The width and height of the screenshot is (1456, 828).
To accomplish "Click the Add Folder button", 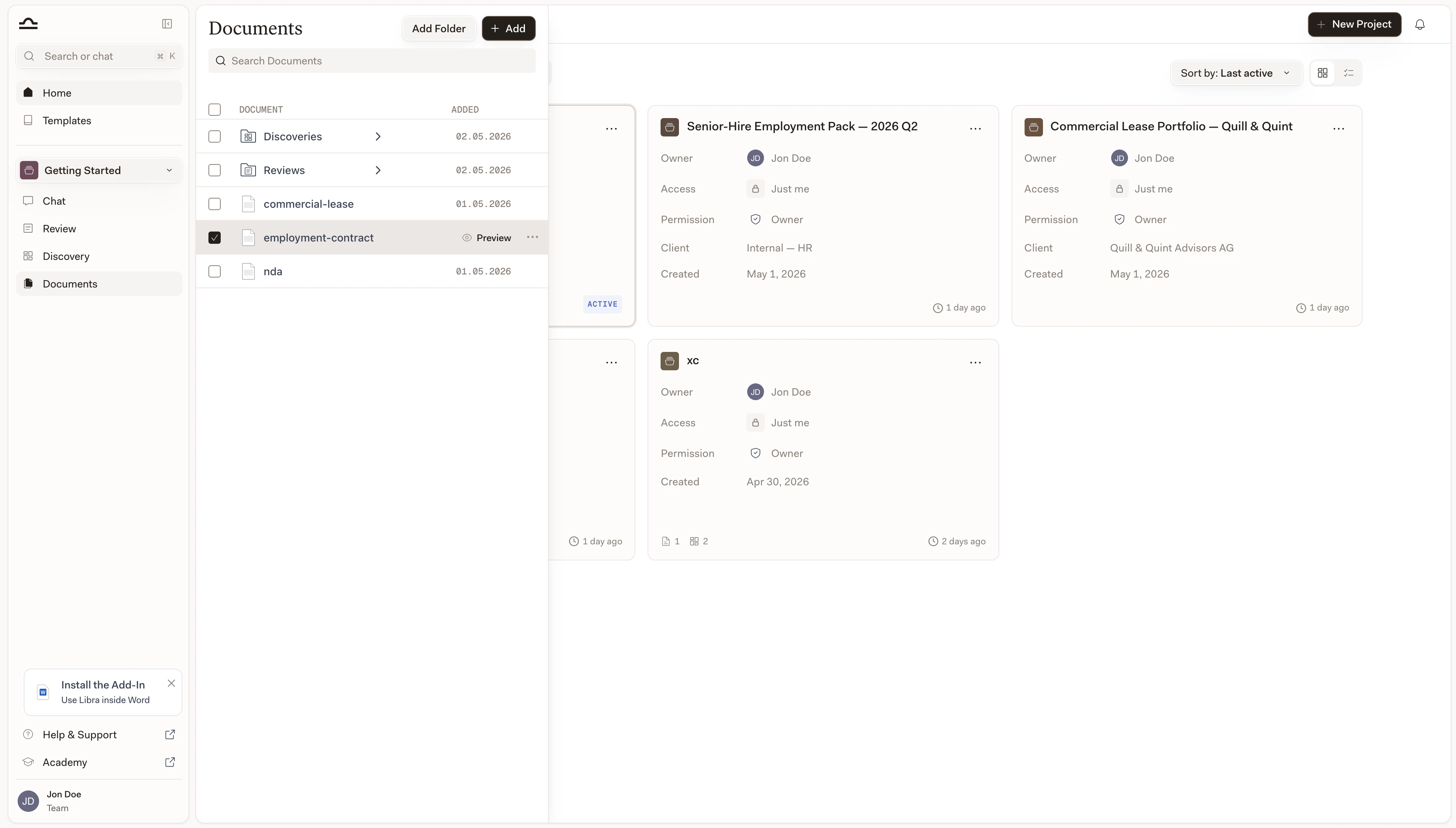I will pos(438,28).
